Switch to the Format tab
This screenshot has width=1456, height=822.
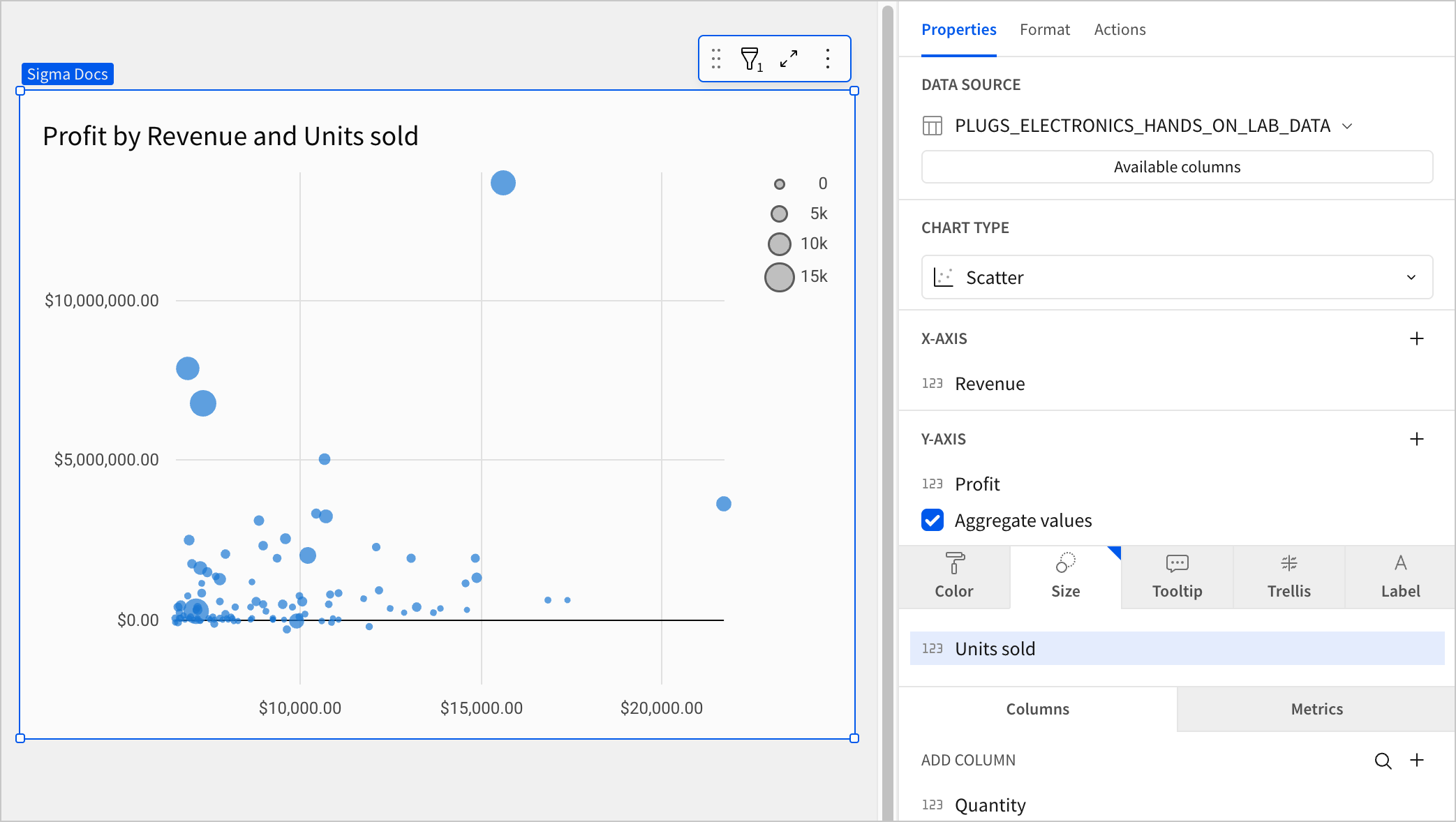pyautogui.click(x=1045, y=29)
